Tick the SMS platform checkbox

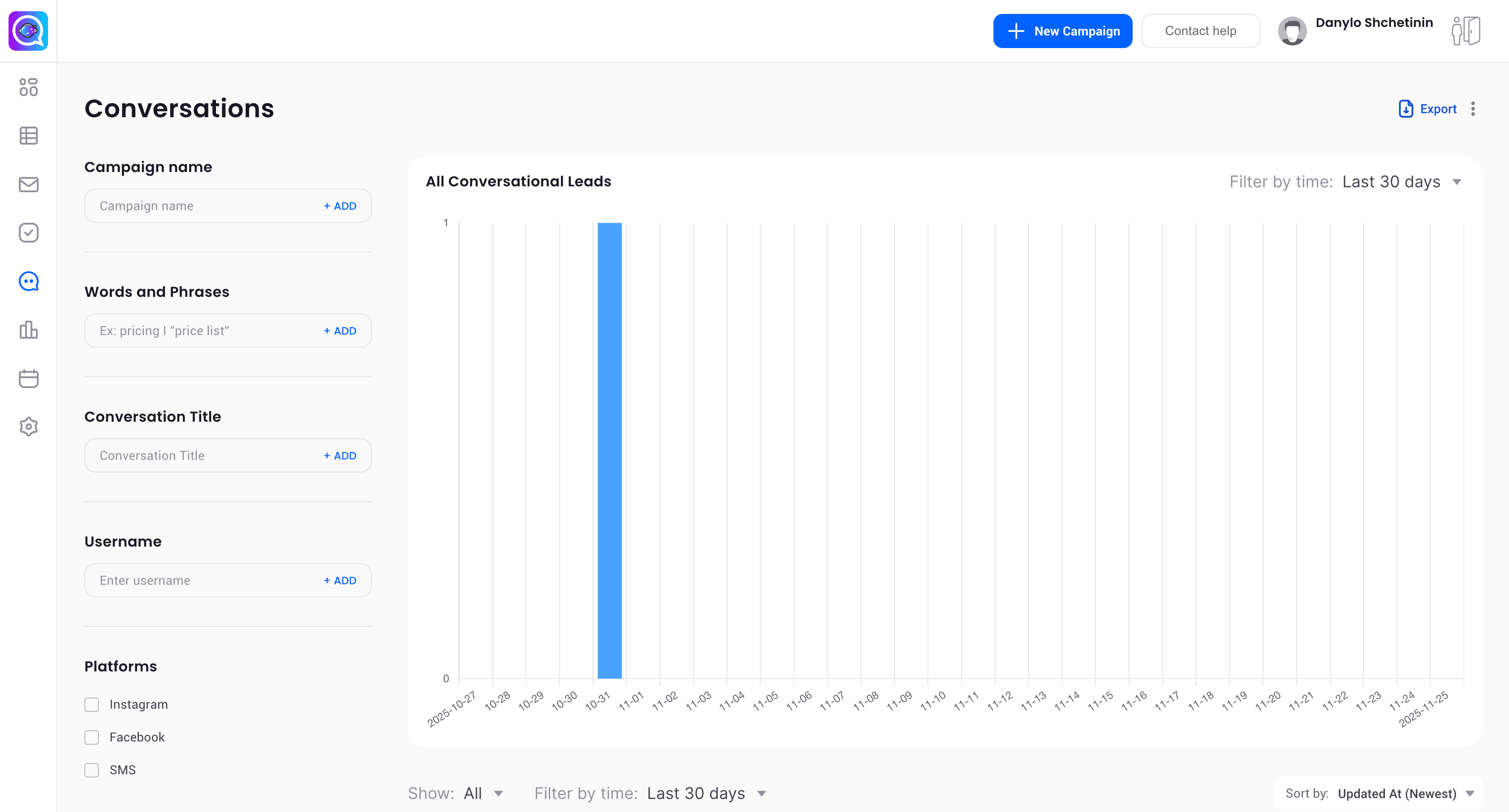(x=91, y=770)
